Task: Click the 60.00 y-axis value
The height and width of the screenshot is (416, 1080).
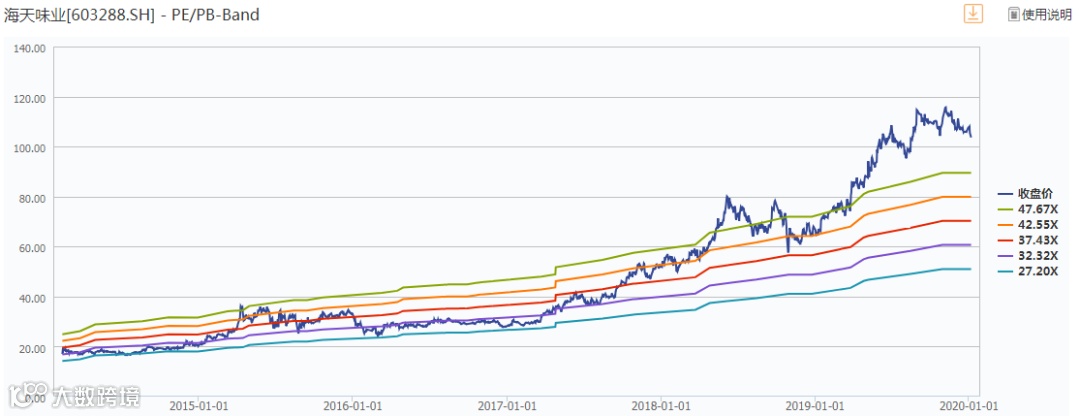Action: [x=33, y=248]
